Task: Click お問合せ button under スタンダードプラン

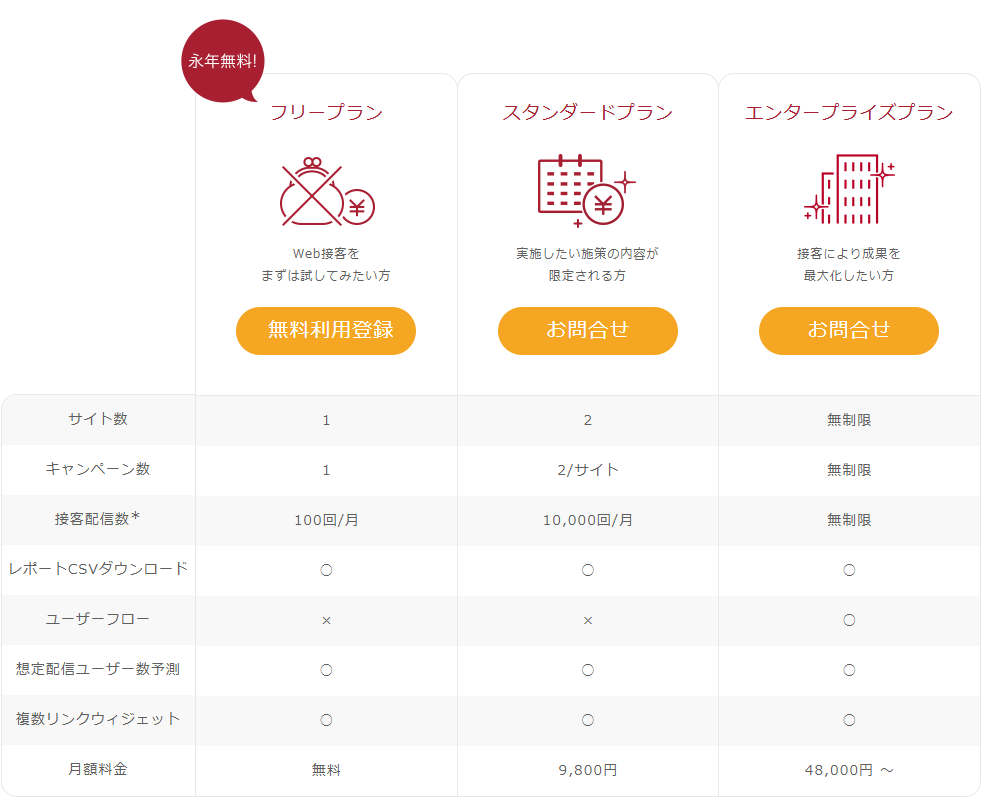Action: point(588,330)
